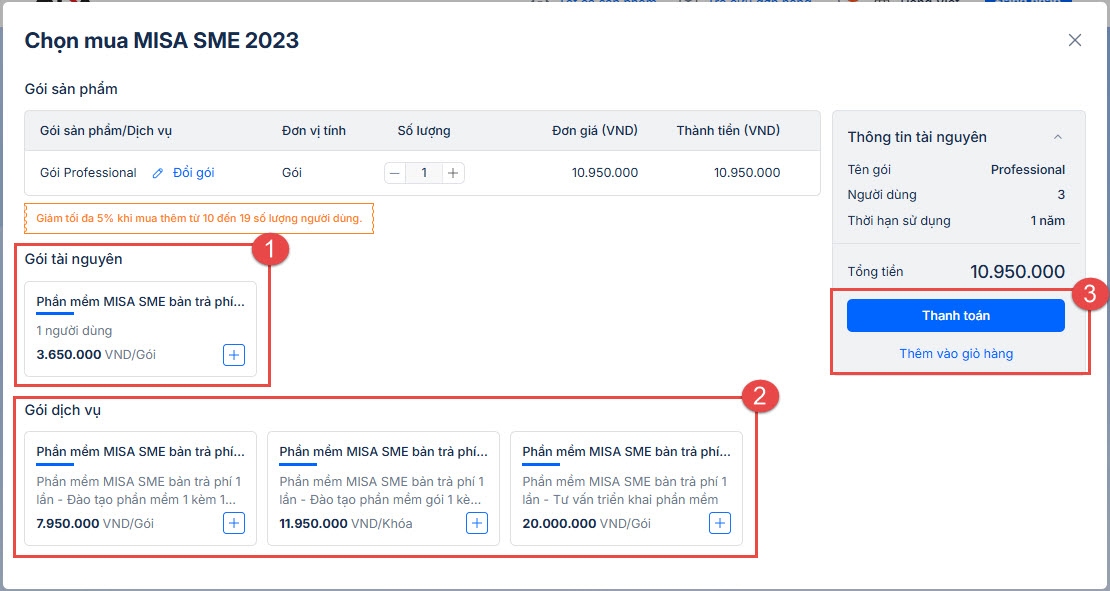1110x591 pixels.
Task: Click the Gói tài nguyên section heading
Action: point(74,259)
